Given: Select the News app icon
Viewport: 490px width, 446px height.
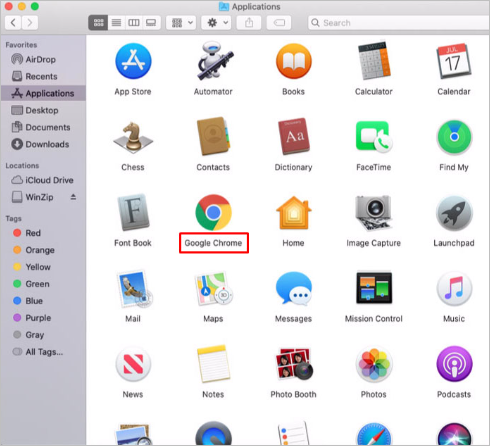Looking at the screenshot, I should (x=133, y=364).
